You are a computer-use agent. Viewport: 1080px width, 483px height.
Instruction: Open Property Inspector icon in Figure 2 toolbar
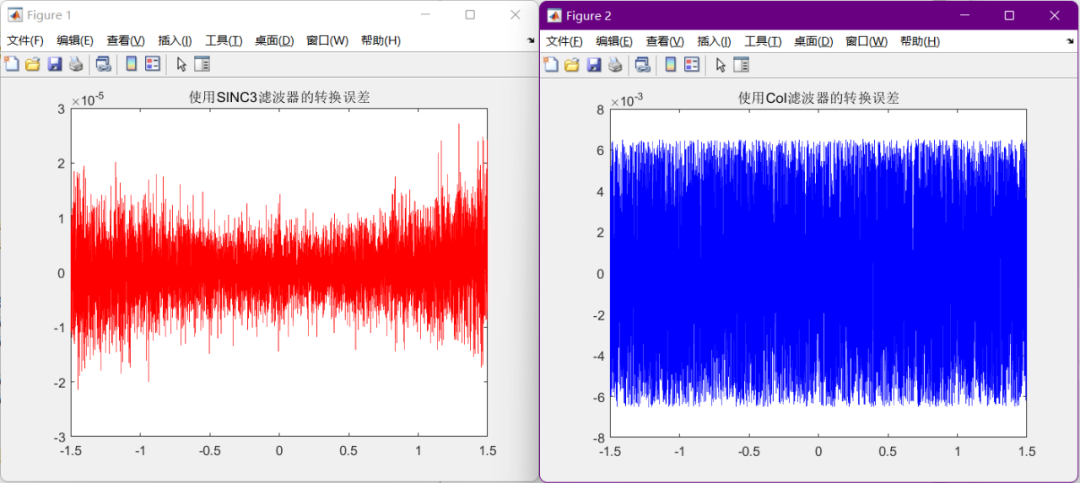click(x=741, y=65)
